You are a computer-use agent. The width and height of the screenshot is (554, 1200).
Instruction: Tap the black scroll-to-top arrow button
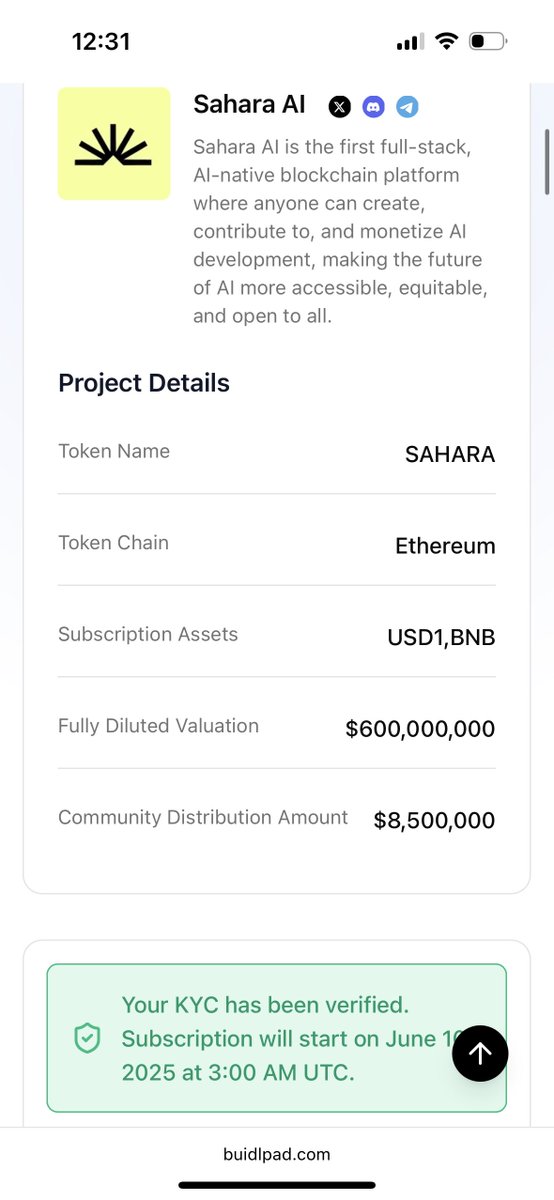point(480,1052)
